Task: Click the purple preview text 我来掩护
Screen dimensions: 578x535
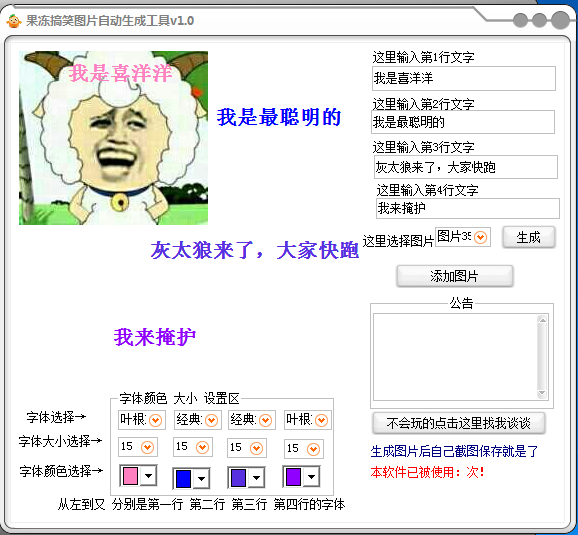Action: click(x=155, y=337)
